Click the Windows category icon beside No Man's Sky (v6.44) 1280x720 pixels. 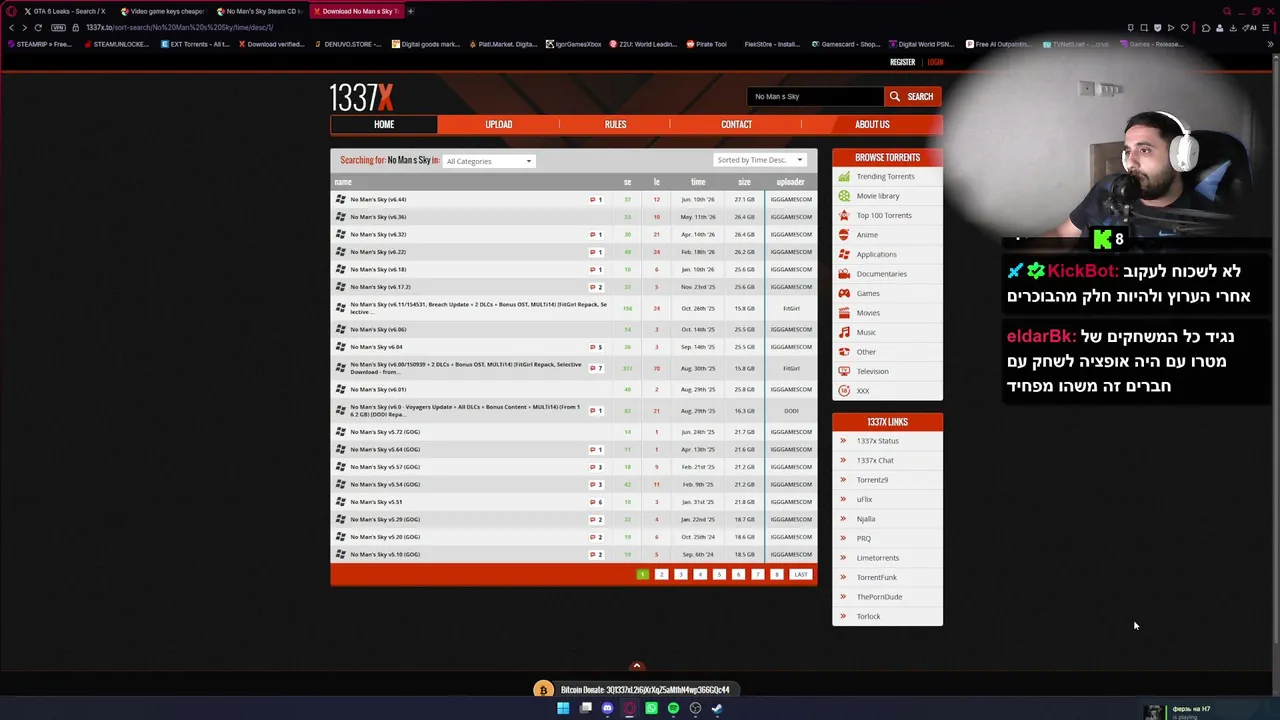[x=341, y=199]
